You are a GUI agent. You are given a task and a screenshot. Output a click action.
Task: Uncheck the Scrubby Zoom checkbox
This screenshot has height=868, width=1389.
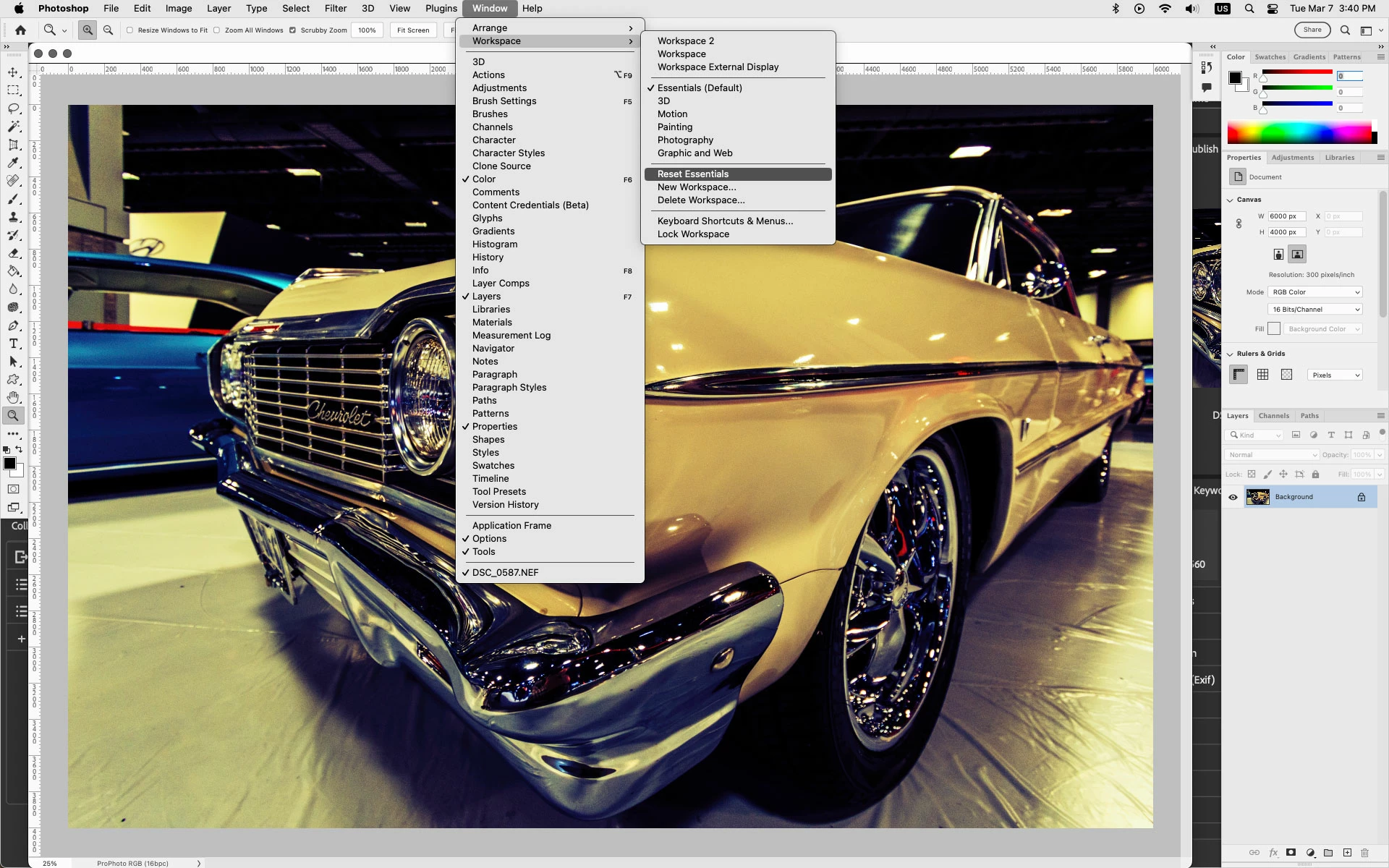coord(292,30)
